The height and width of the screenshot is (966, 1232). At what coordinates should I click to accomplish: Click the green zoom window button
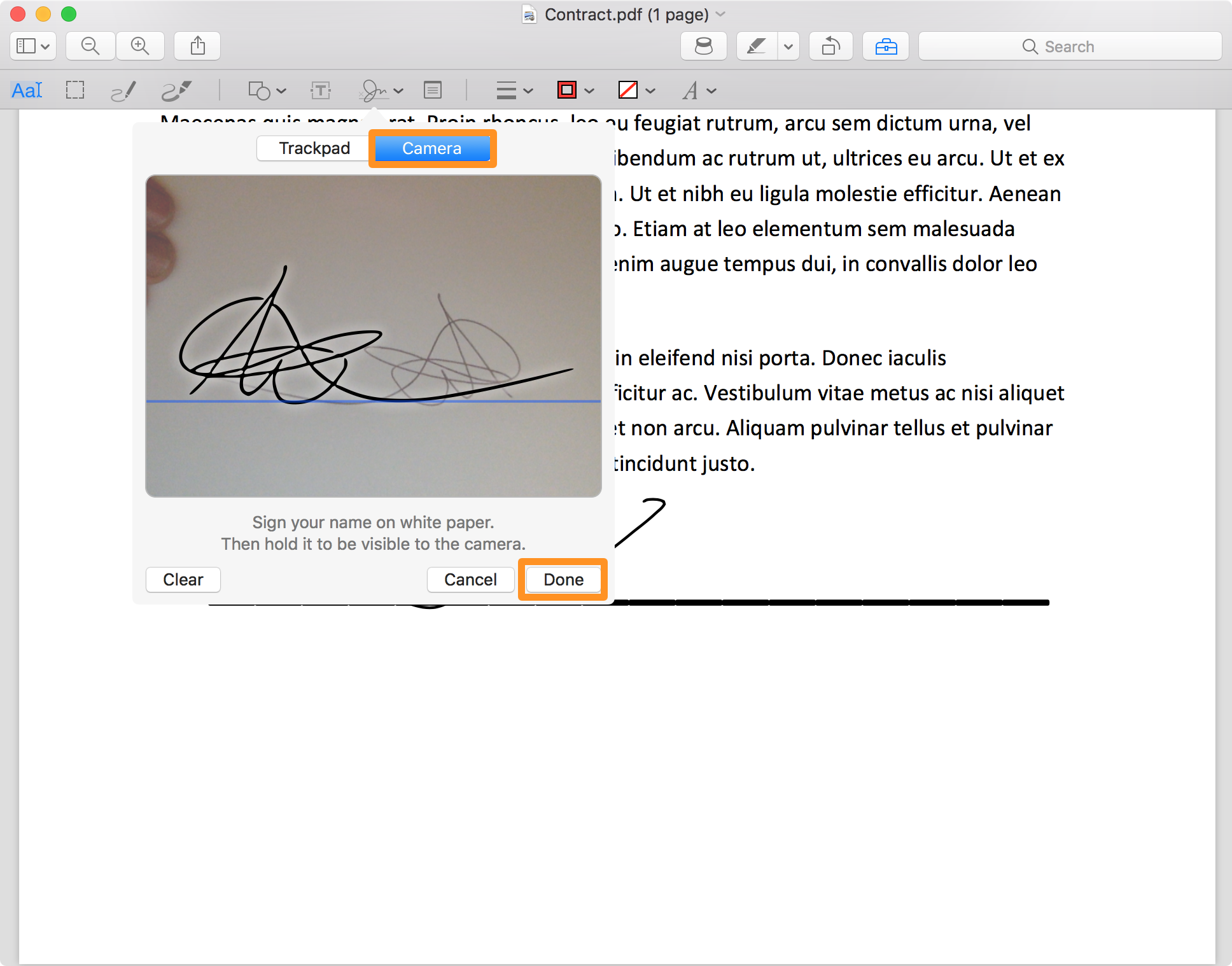[69, 13]
